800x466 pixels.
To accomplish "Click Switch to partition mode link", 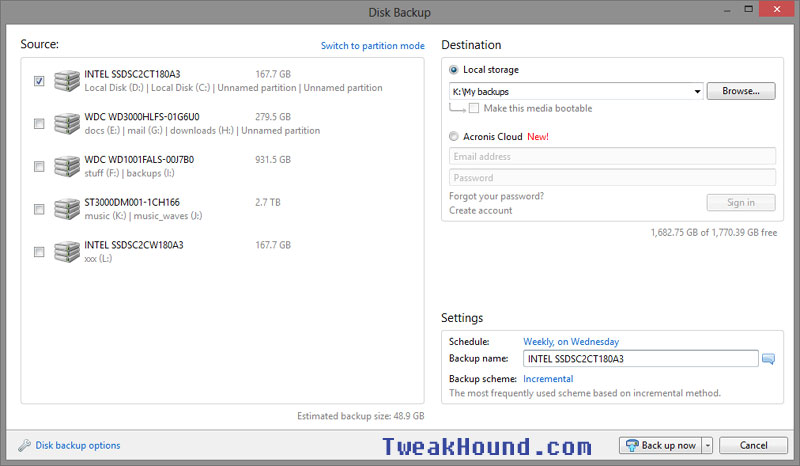I will point(372,46).
